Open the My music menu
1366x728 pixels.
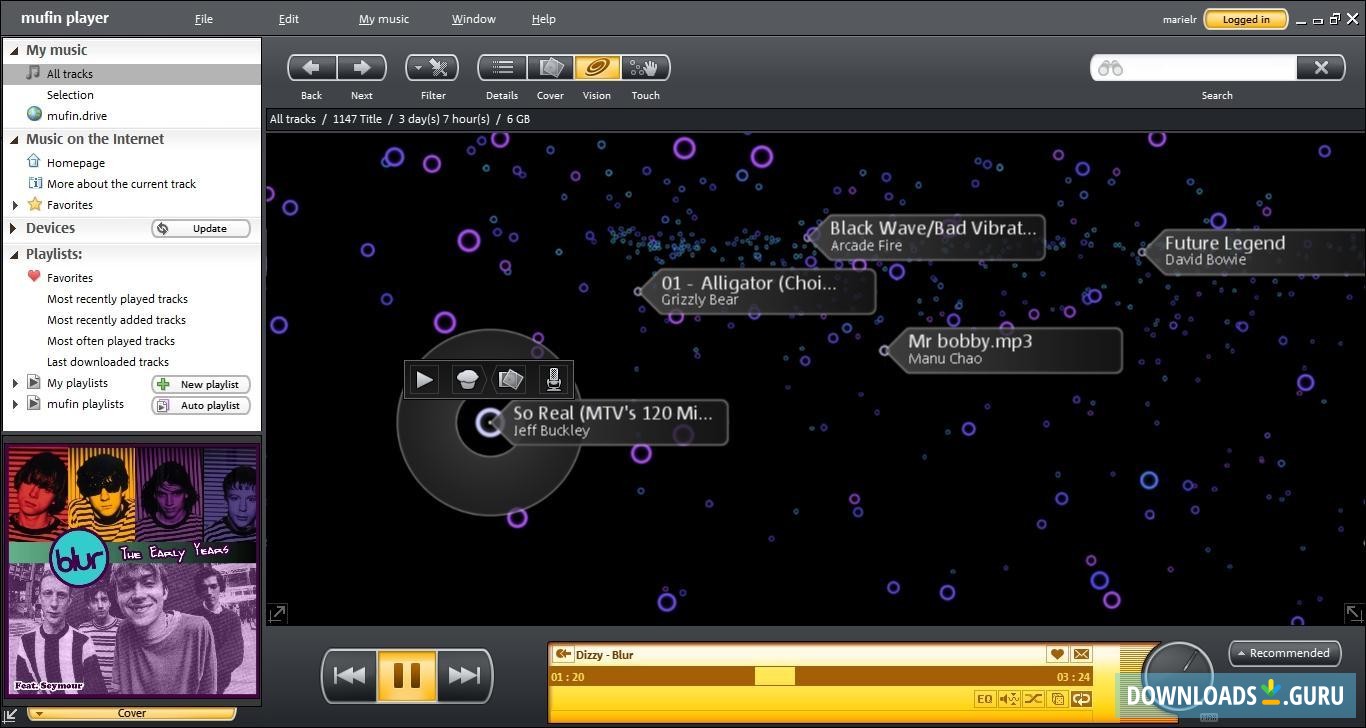(x=384, y=19)
